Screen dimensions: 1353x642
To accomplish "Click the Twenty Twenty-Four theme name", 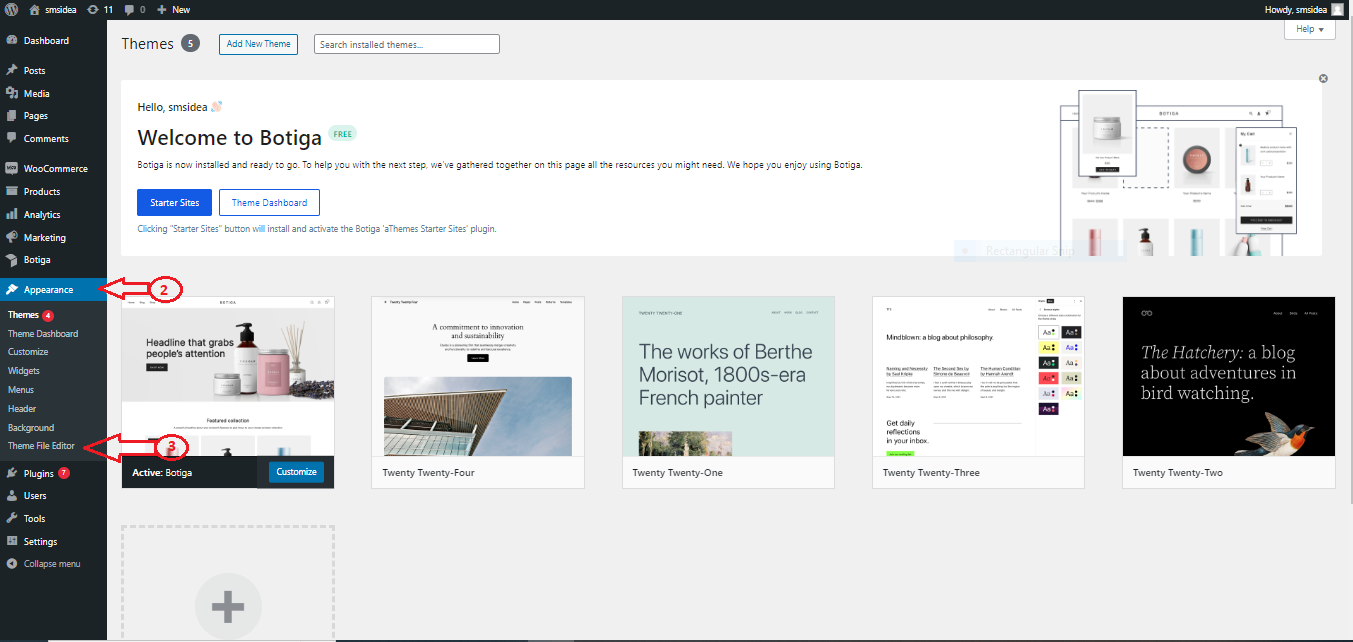I will coord(428,473).
